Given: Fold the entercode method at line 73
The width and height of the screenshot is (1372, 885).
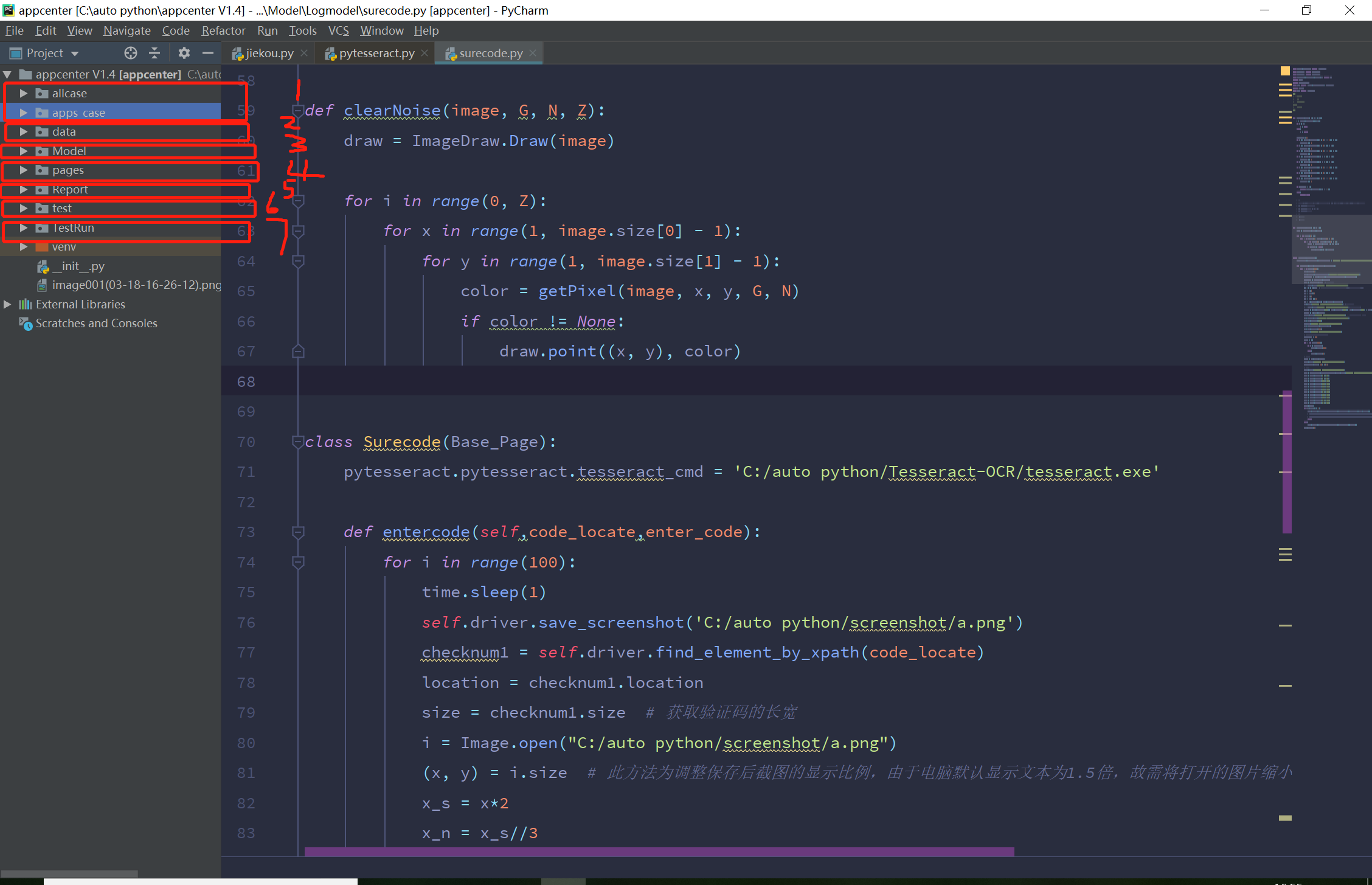Looking at the screenshot, I should coord(298,532).
